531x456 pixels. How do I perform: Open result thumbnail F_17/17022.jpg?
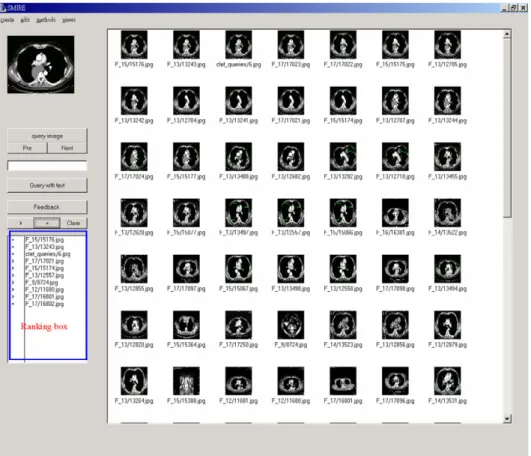(343, 45)
